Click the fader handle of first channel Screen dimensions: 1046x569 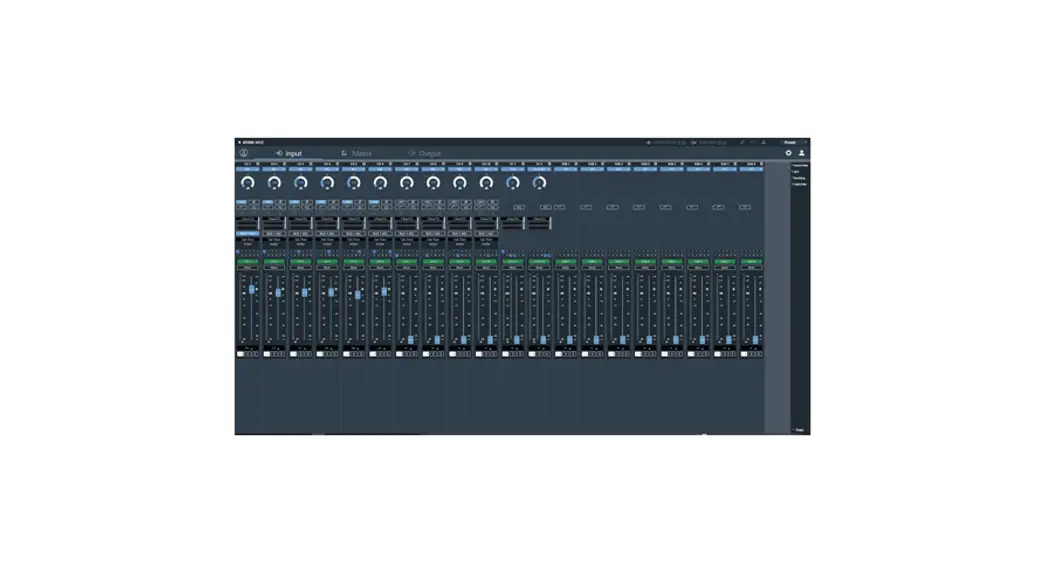252,290
